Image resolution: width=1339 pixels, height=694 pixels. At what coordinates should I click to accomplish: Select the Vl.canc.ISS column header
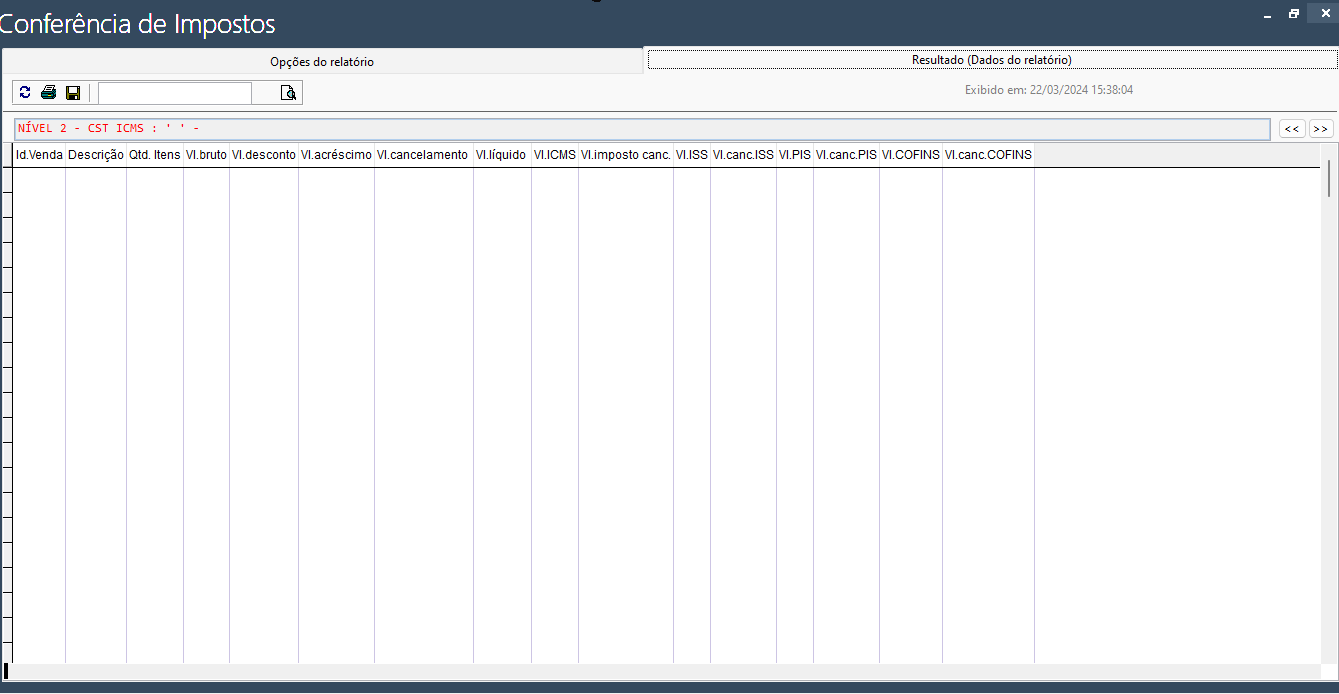click(x=743, y=155)
